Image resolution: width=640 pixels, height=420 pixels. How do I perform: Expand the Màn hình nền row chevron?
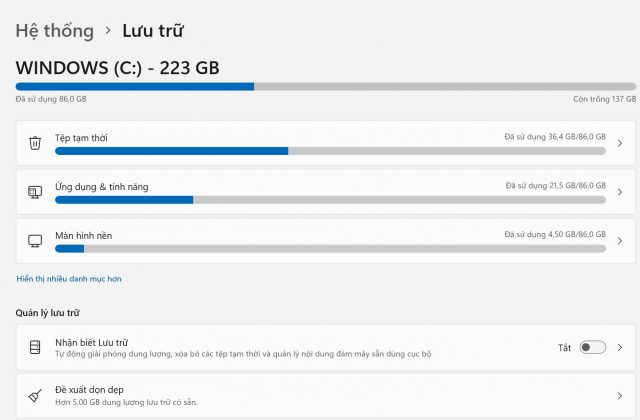[x=620, y=241]
